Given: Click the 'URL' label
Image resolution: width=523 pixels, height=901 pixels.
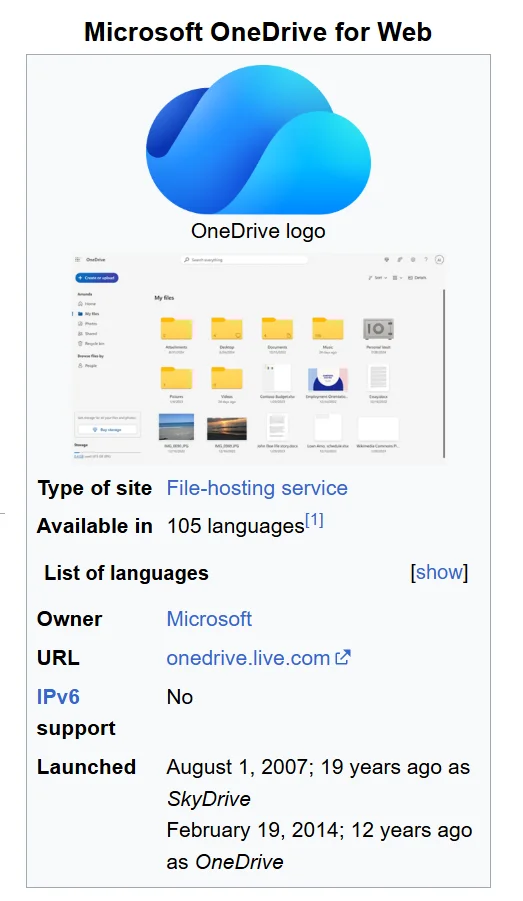Looking at the screenshot, I should click(58, 658).
